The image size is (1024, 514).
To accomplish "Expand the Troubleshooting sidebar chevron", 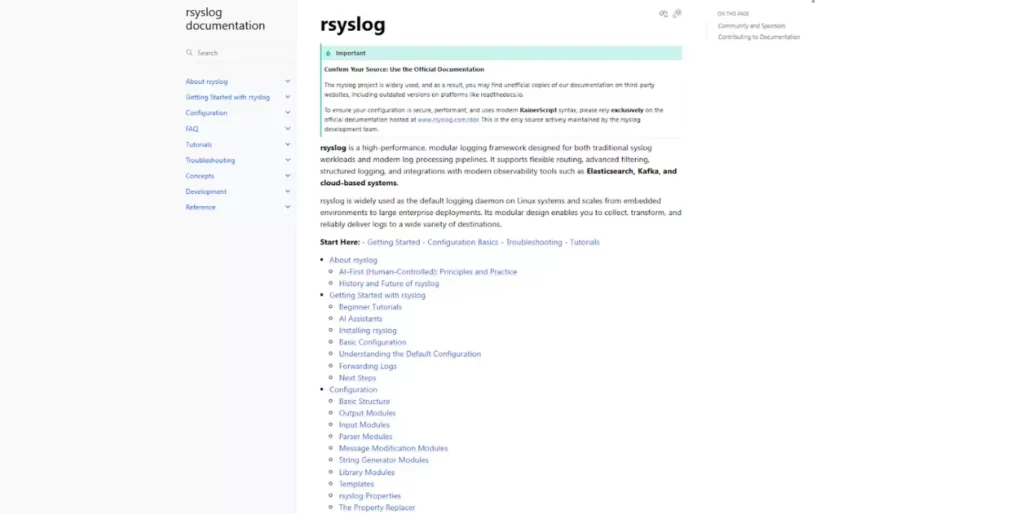I will click(288, 160).
